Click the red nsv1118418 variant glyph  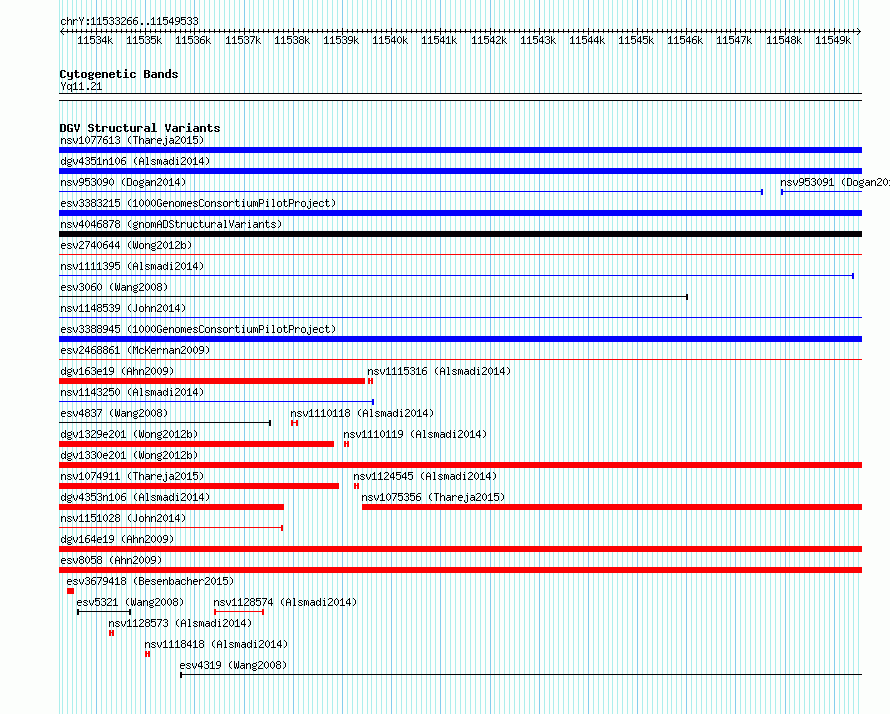(x=148, y=654)
